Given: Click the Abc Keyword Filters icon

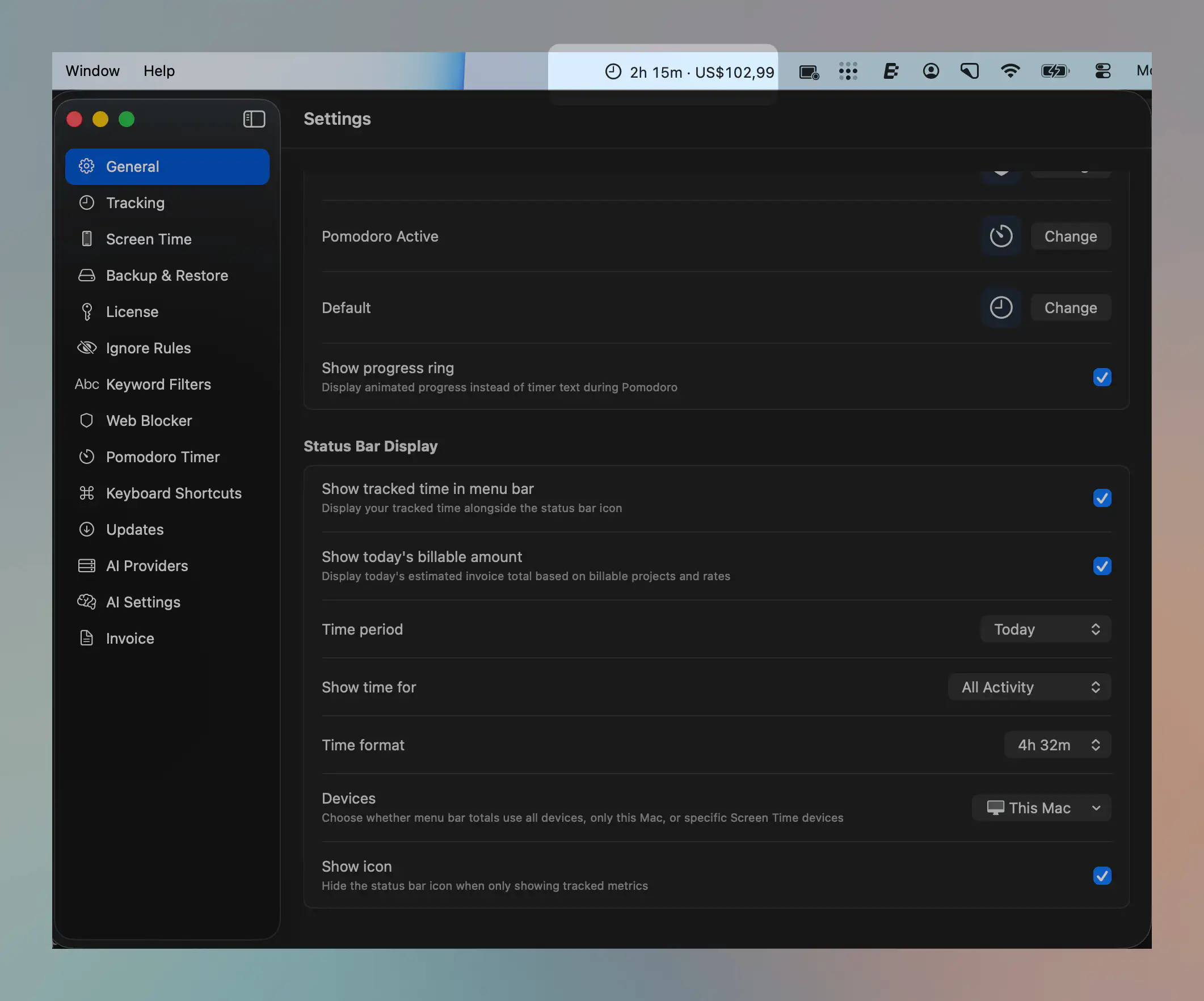Looking at the screenshot, I should click(x=87, y=385).
